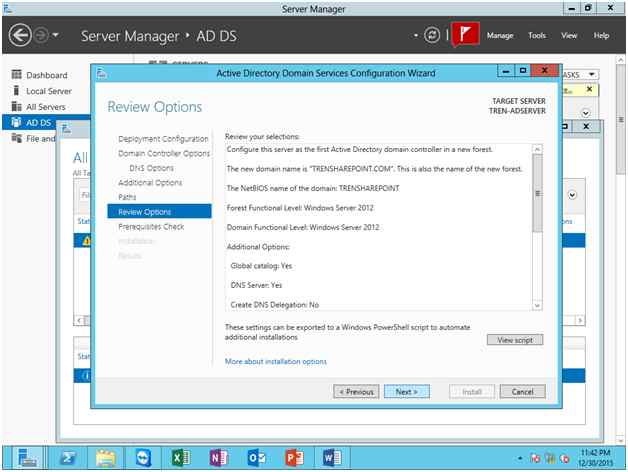Open OneNote from the taskbar

(218, 458)
